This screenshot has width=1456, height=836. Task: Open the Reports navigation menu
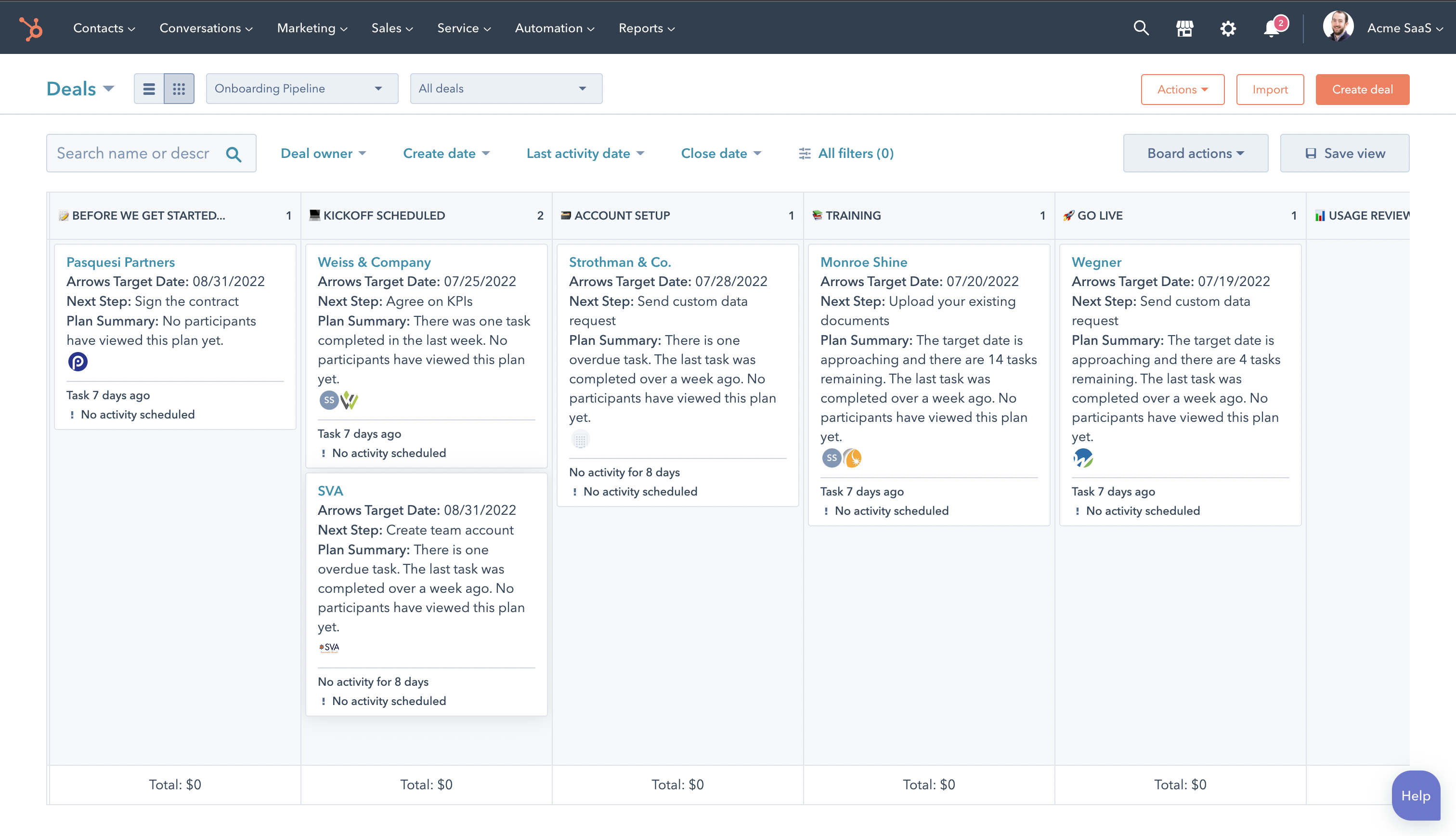pyautogui.click(x=646, y=28)
